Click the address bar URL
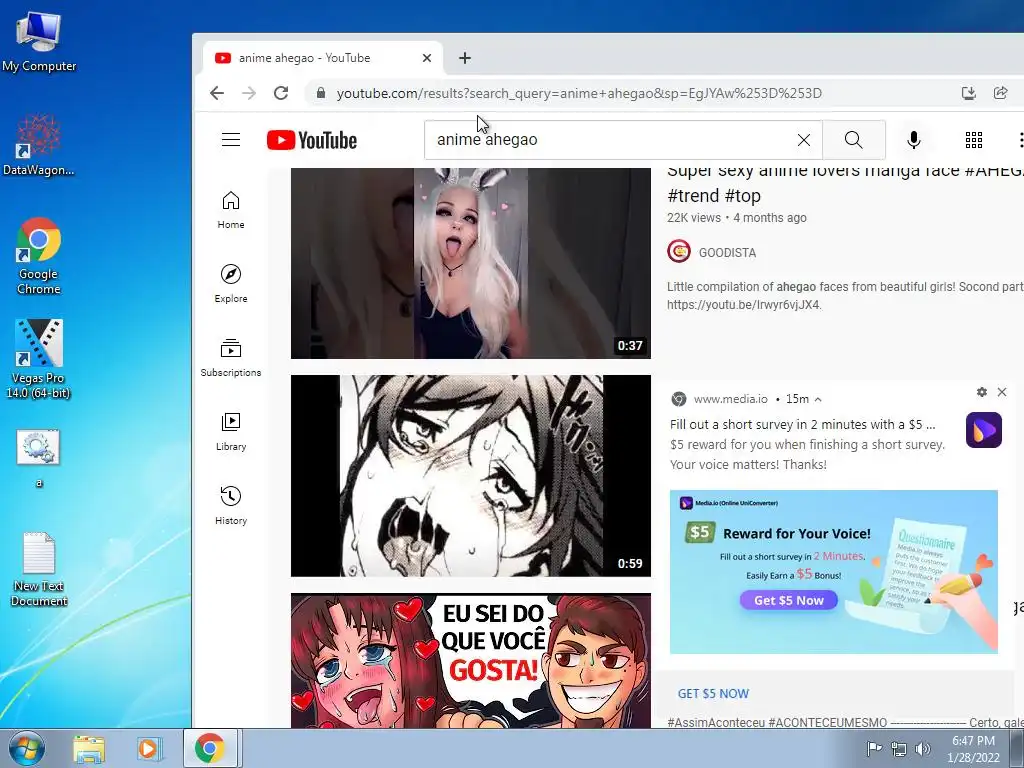This screenshot has width=1024, height=768. tap(579, 93)
